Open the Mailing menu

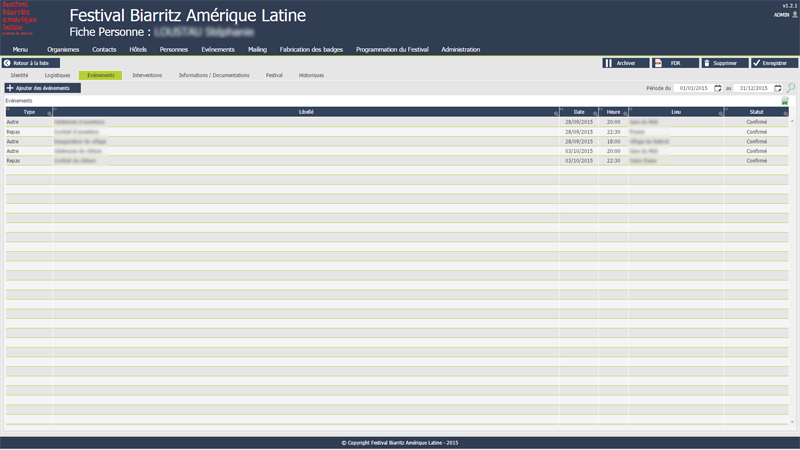click(x=257, y=49)
